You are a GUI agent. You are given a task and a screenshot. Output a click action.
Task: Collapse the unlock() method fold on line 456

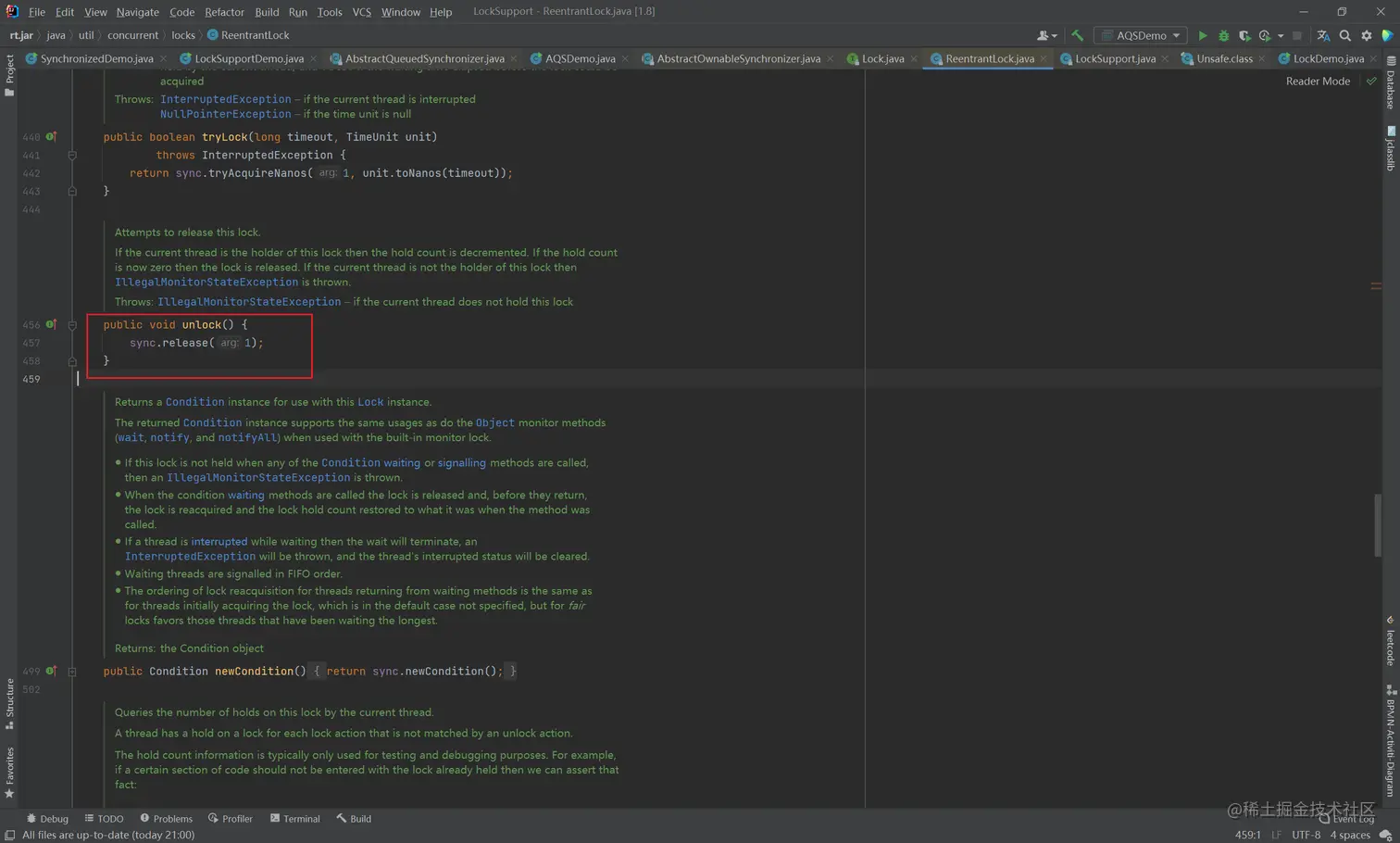tap(72, 325)
